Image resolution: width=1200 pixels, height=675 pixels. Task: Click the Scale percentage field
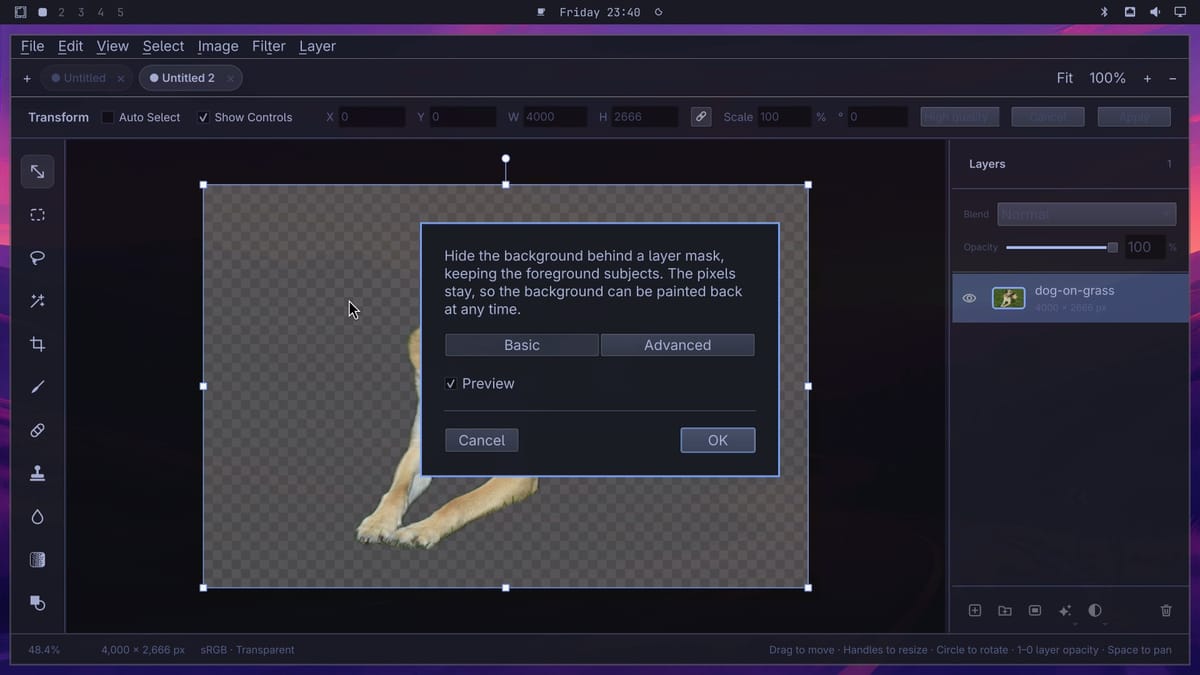pos(784,117)
